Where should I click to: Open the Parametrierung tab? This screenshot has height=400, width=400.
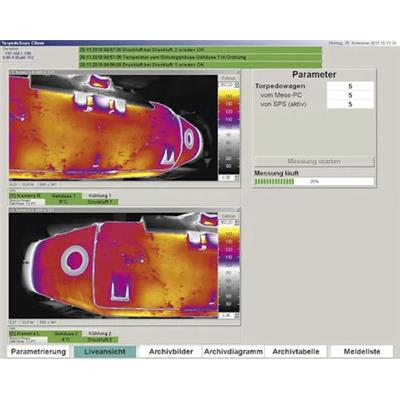(38, 352)
